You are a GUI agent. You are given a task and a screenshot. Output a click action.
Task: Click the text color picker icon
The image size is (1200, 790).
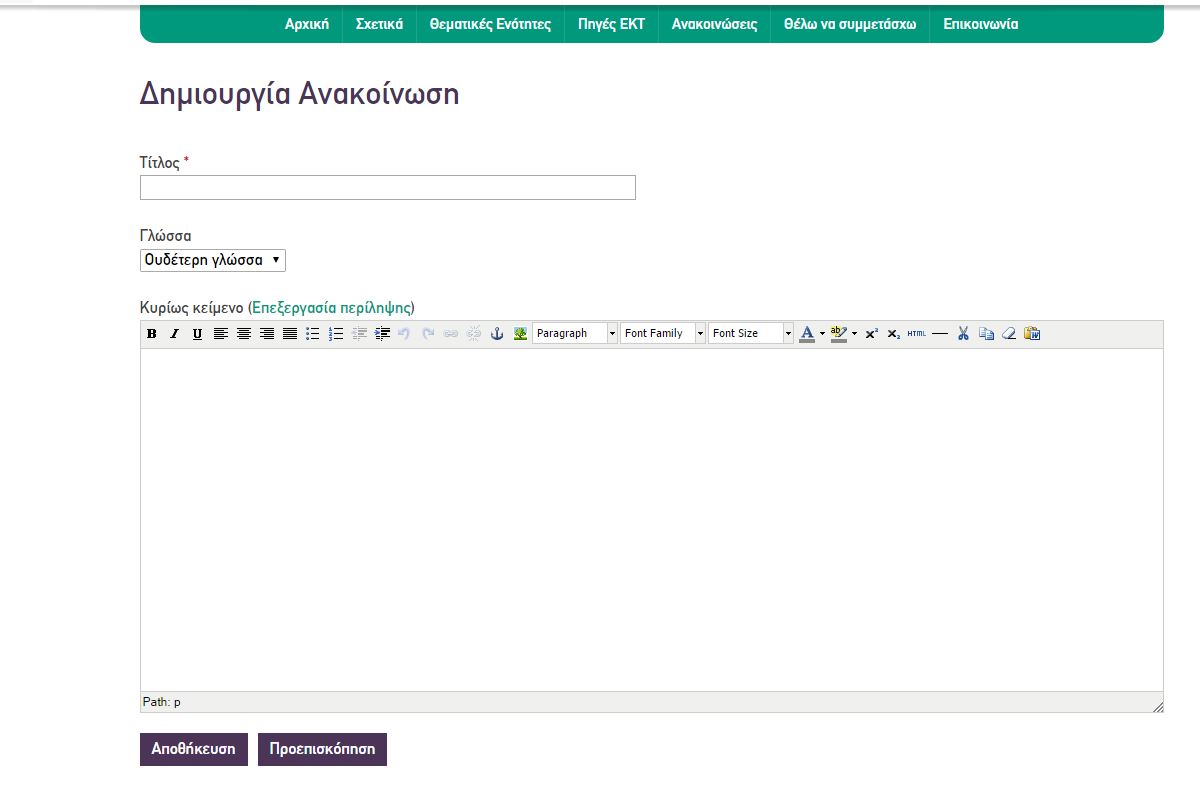[x=807, y=334]
